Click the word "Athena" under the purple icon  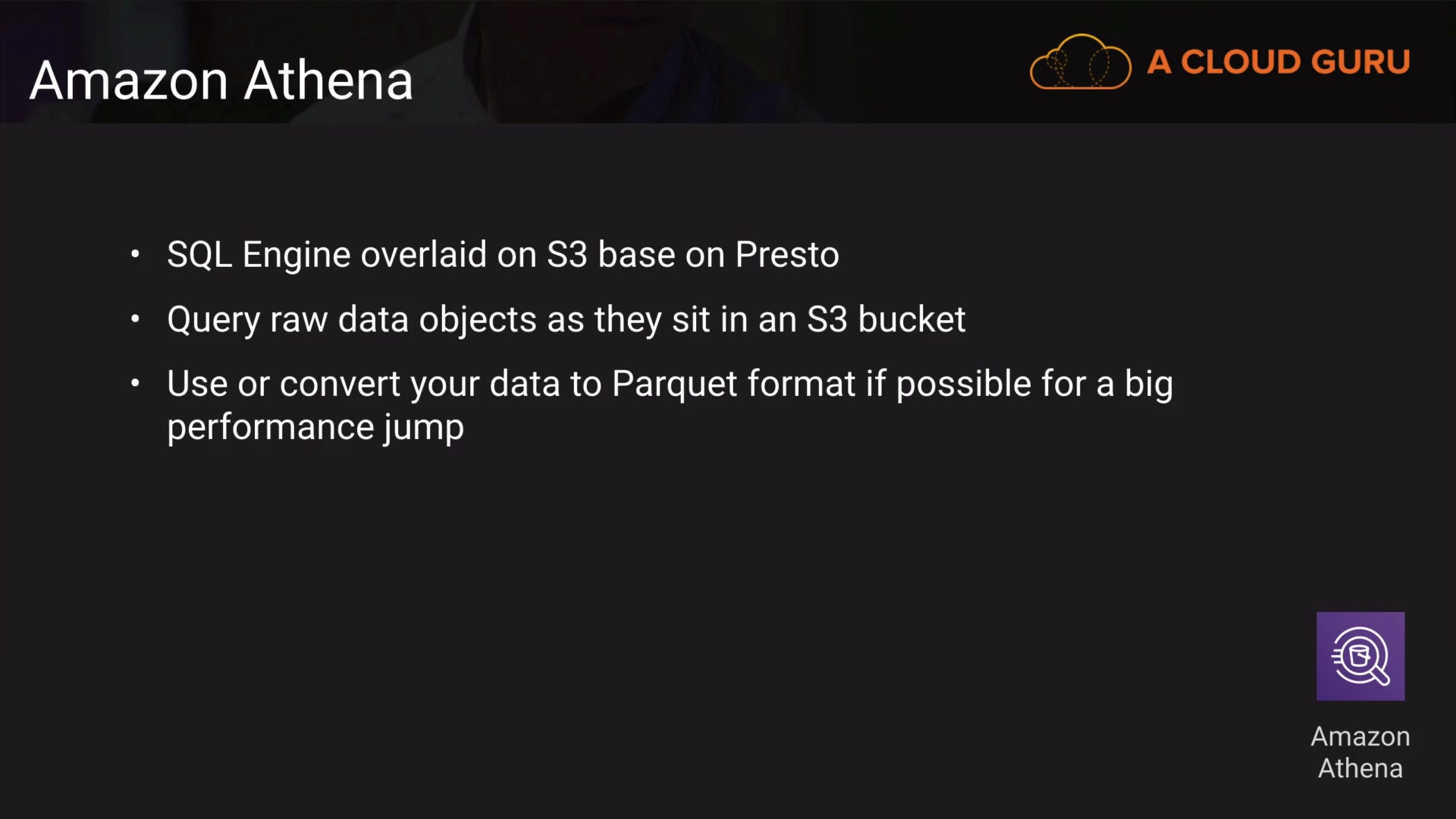coord(1360,768)
